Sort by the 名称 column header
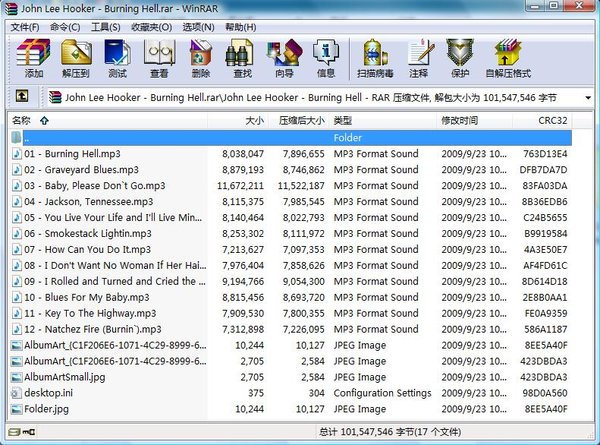This screenshot has height=445, width=600. tap(108, 121)
